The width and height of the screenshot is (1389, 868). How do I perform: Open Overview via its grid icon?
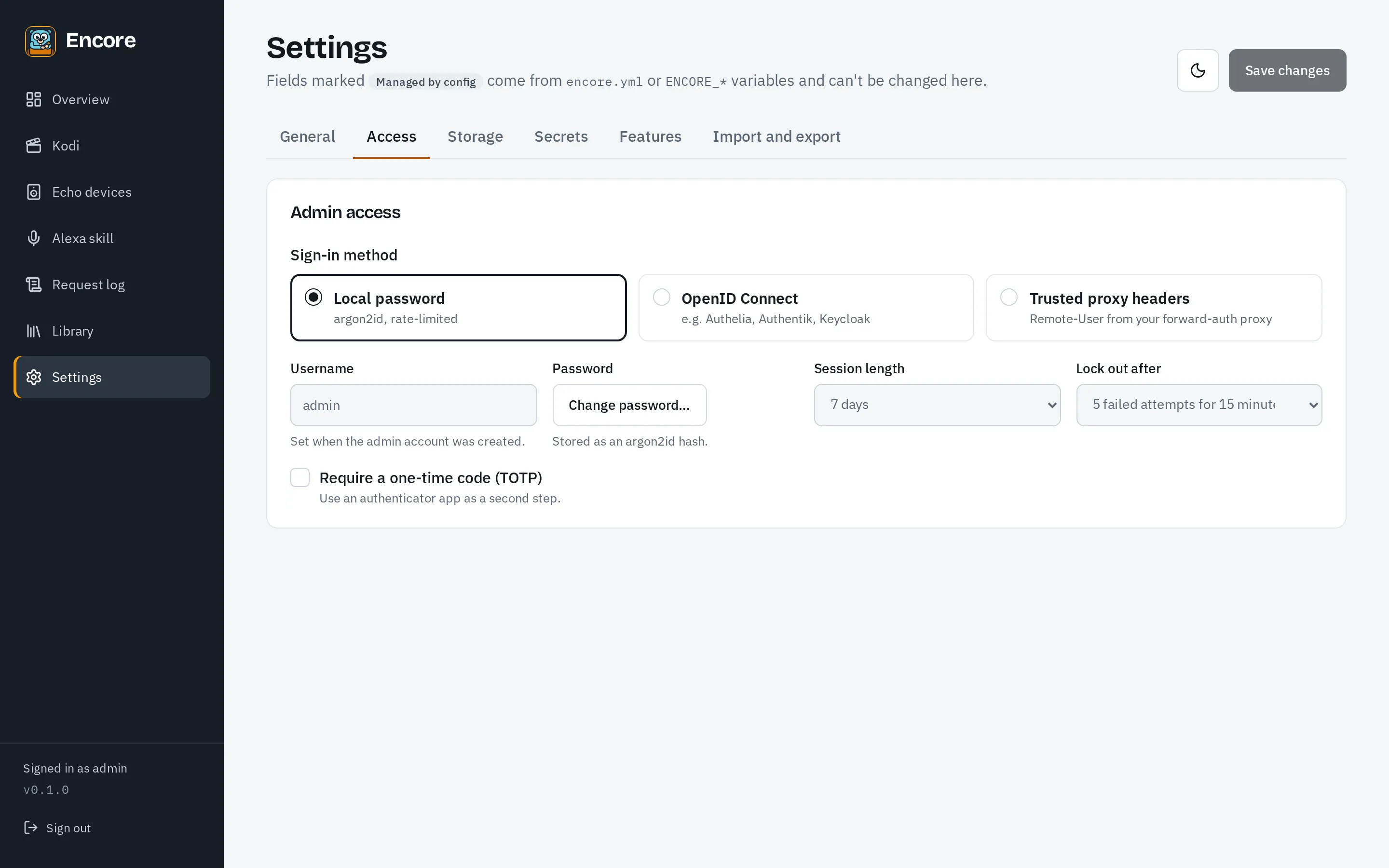click(x=34, y=99)
